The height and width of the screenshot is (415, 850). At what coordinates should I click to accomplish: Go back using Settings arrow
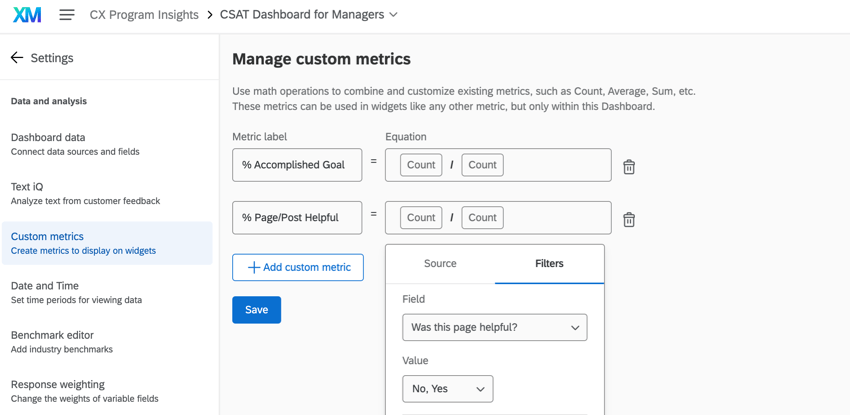17,58
